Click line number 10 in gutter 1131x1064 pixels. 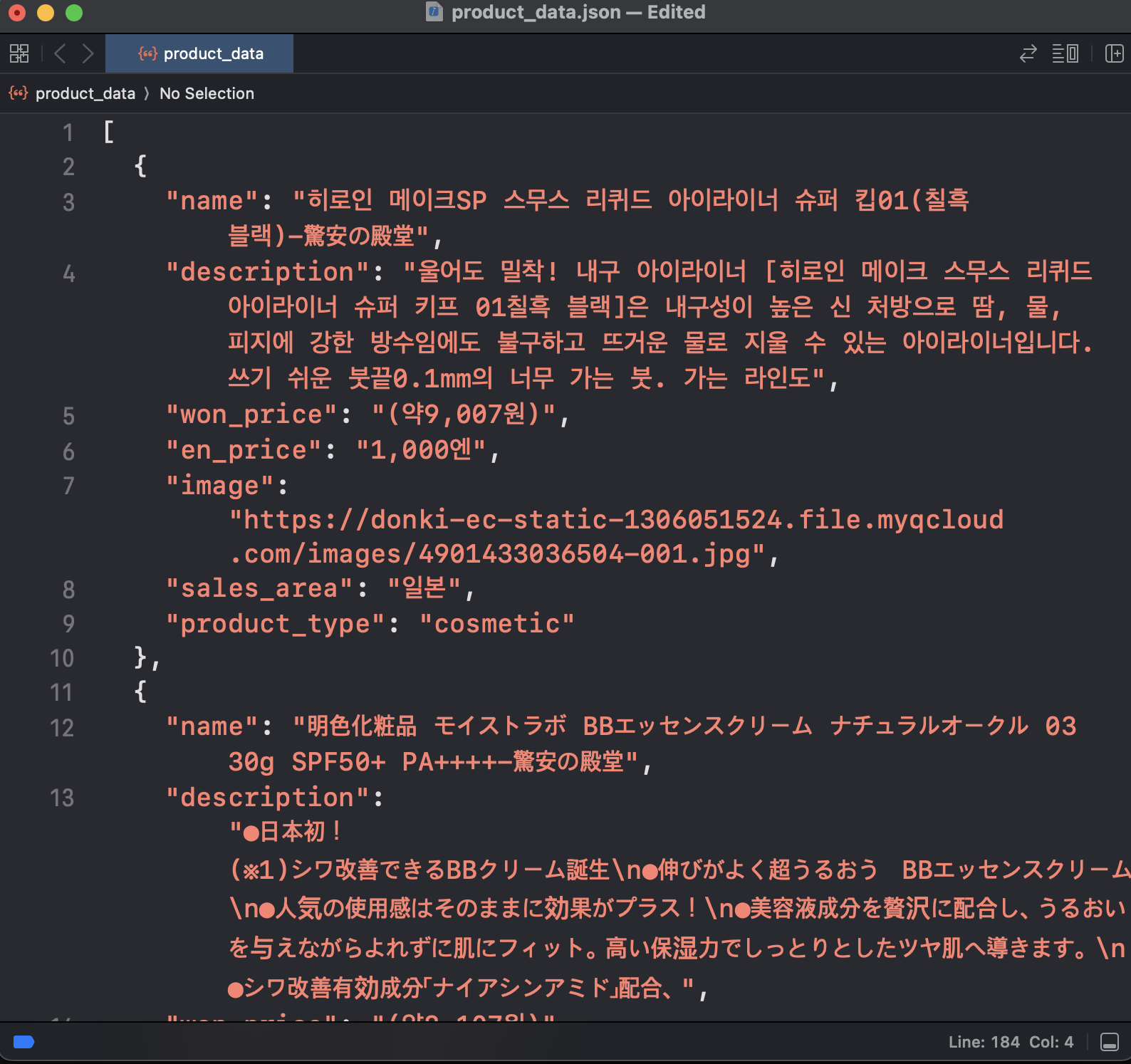62,658
